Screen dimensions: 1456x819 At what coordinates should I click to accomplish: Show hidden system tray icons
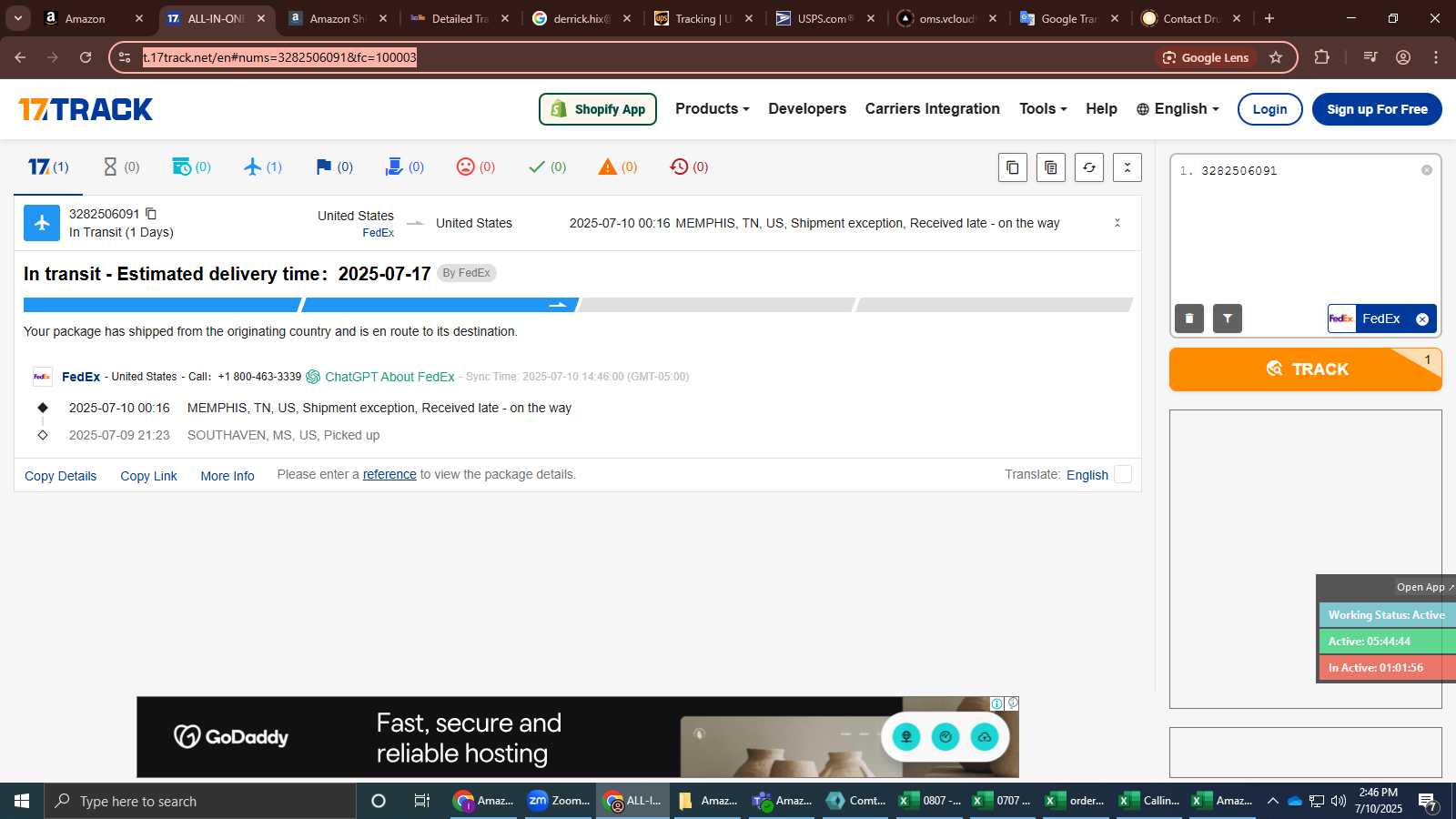click(x=1273, y=801)
